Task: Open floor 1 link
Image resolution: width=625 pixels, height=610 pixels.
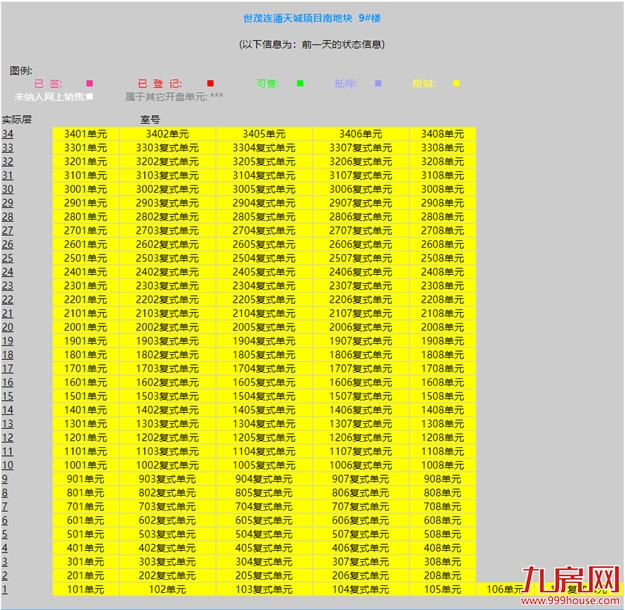Action: click(x=5, y=589)
